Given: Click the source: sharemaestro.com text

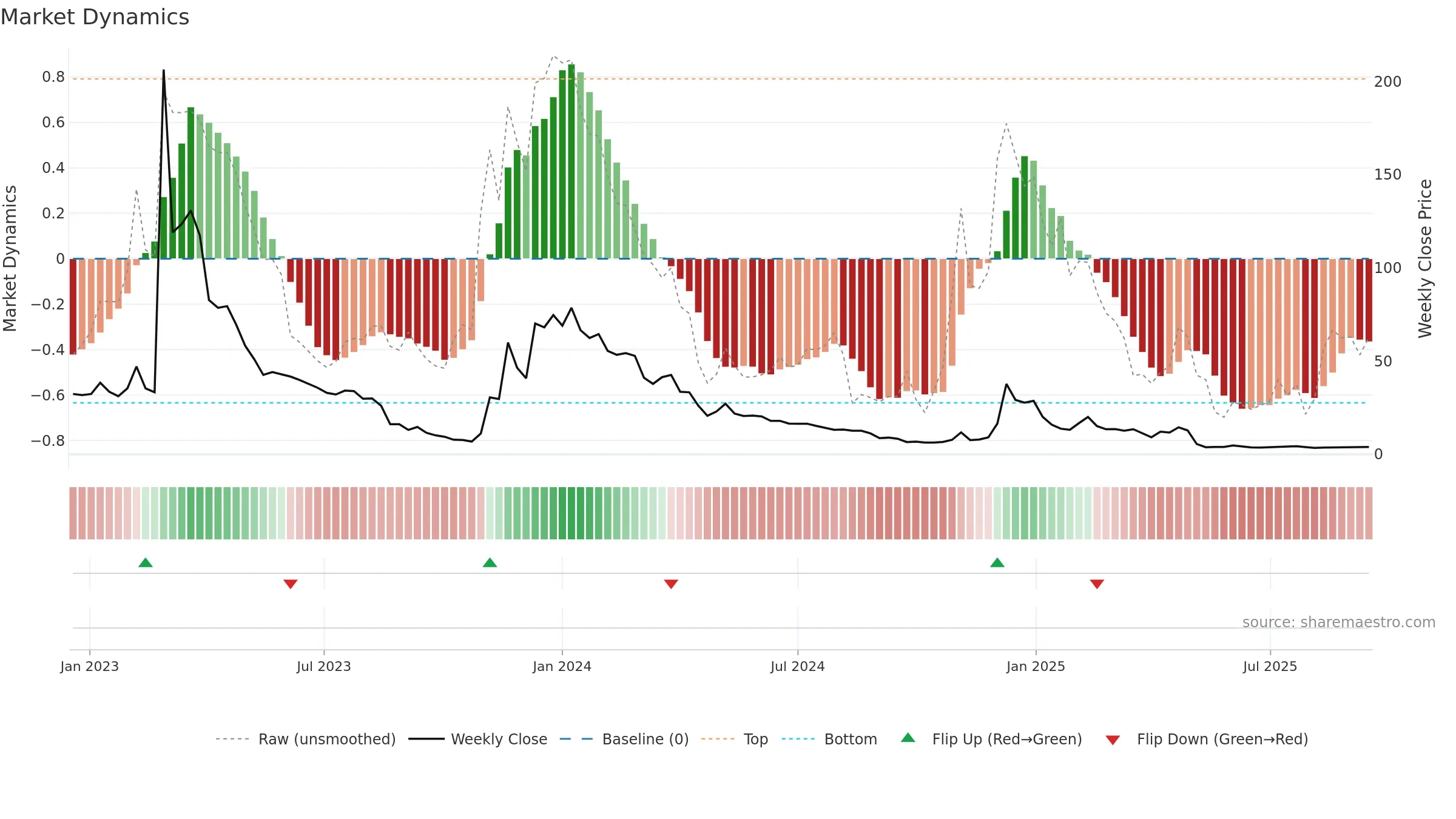Looking at the screenshot, I should (1339, 622).
